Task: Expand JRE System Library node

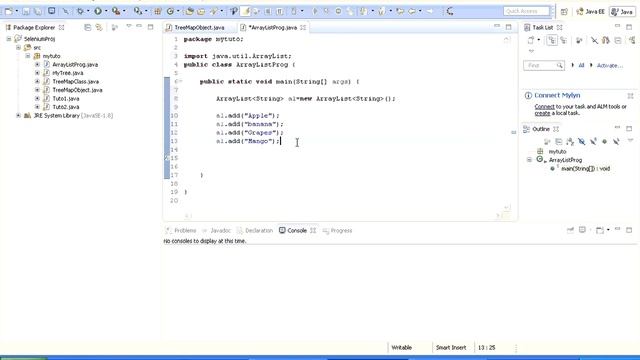Action: [x=18, y=116]
